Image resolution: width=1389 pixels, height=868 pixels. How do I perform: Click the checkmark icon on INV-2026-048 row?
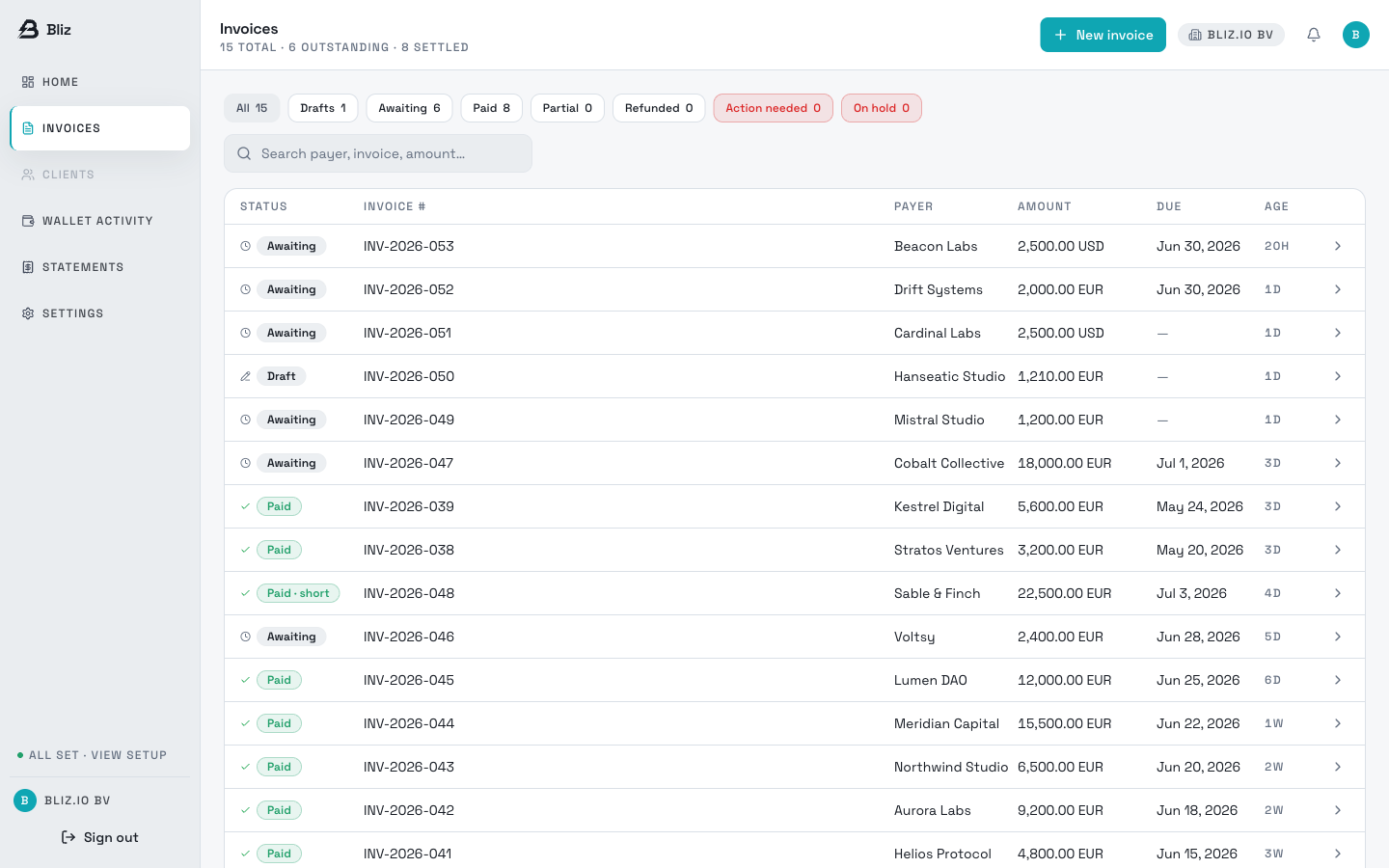[x=245, y=593]
